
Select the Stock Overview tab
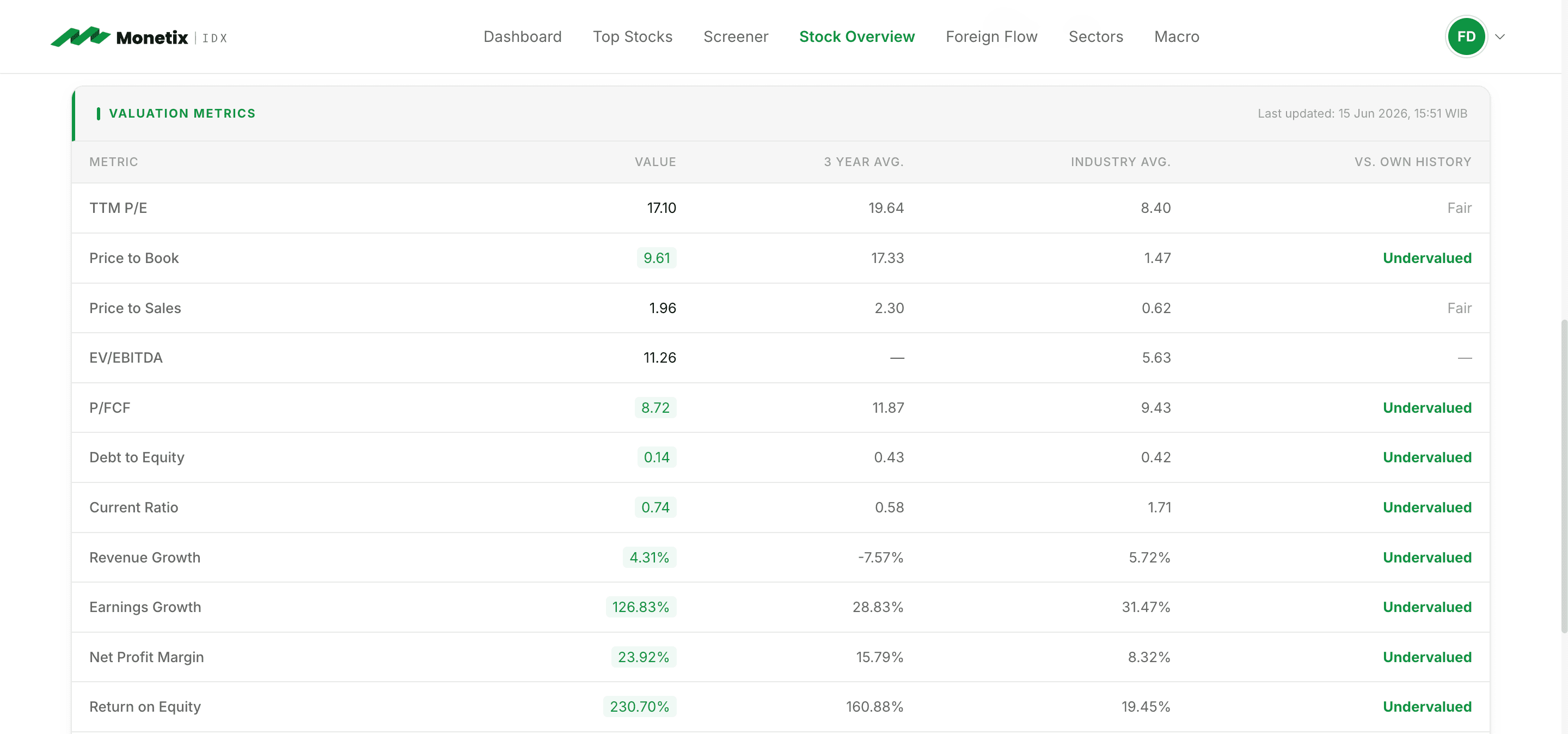coord(856,36)
